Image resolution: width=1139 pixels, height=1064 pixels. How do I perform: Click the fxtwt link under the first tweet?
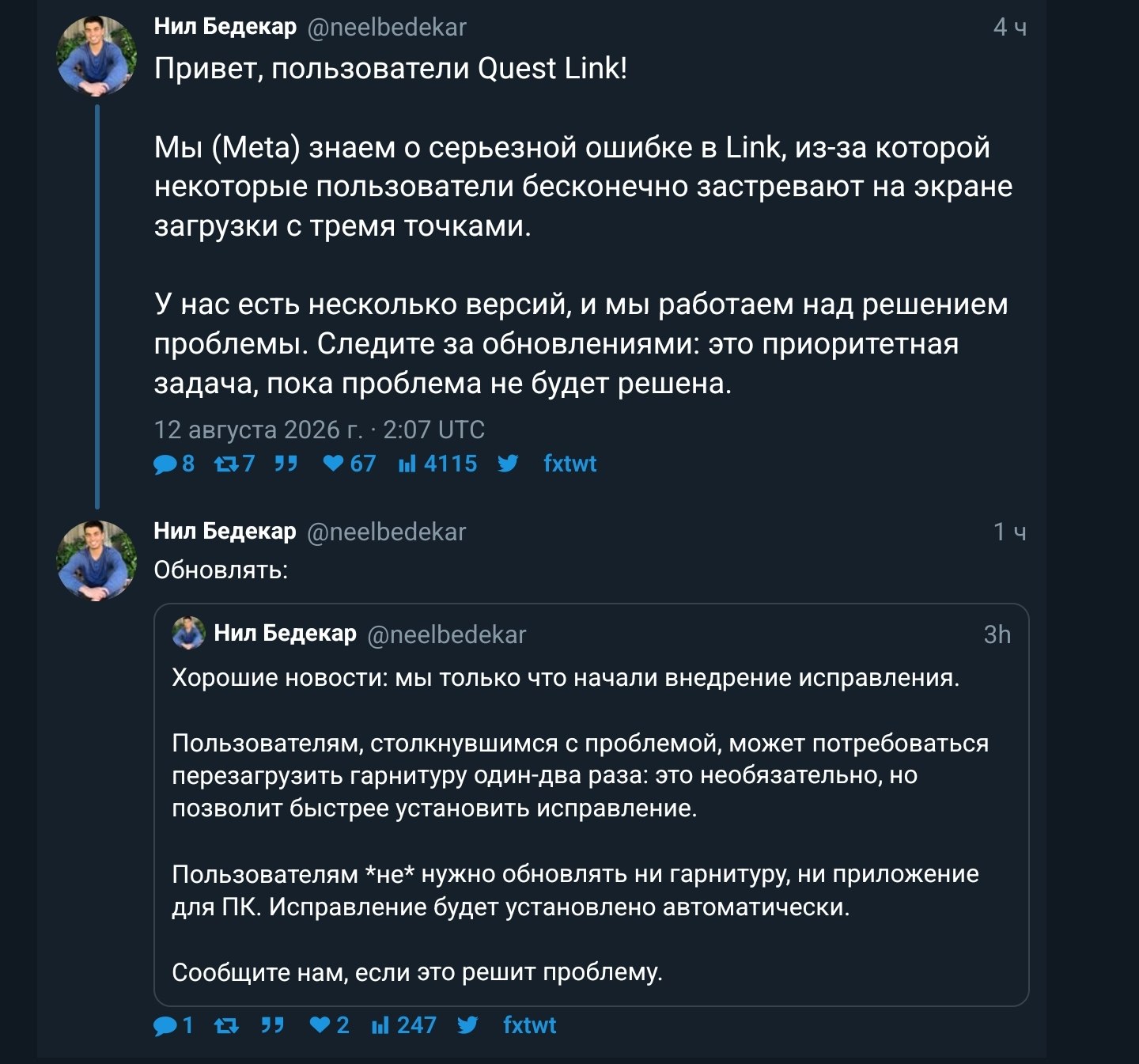click(x=569, y=464)
